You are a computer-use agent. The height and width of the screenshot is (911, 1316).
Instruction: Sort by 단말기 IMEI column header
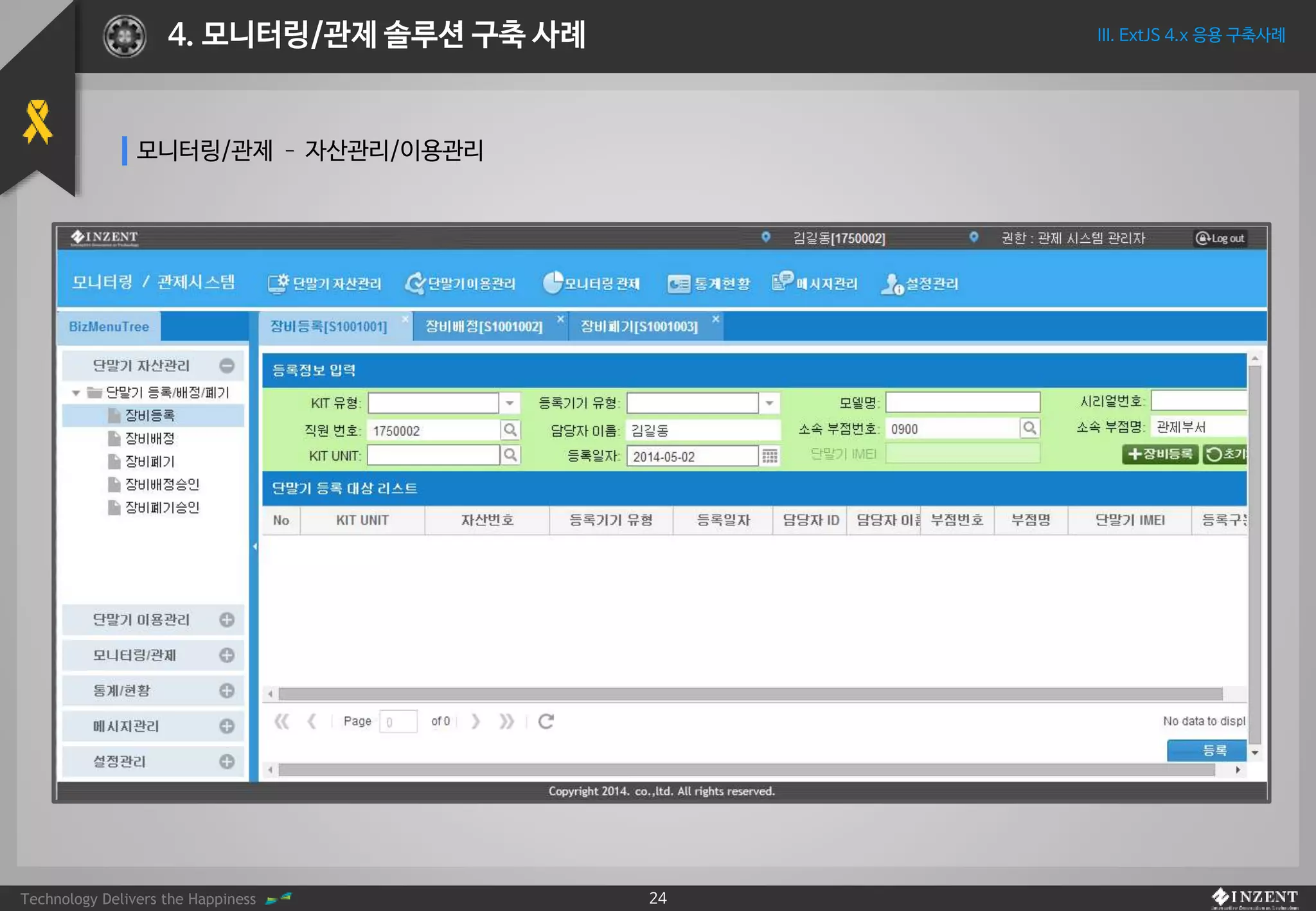point(1130,520)
